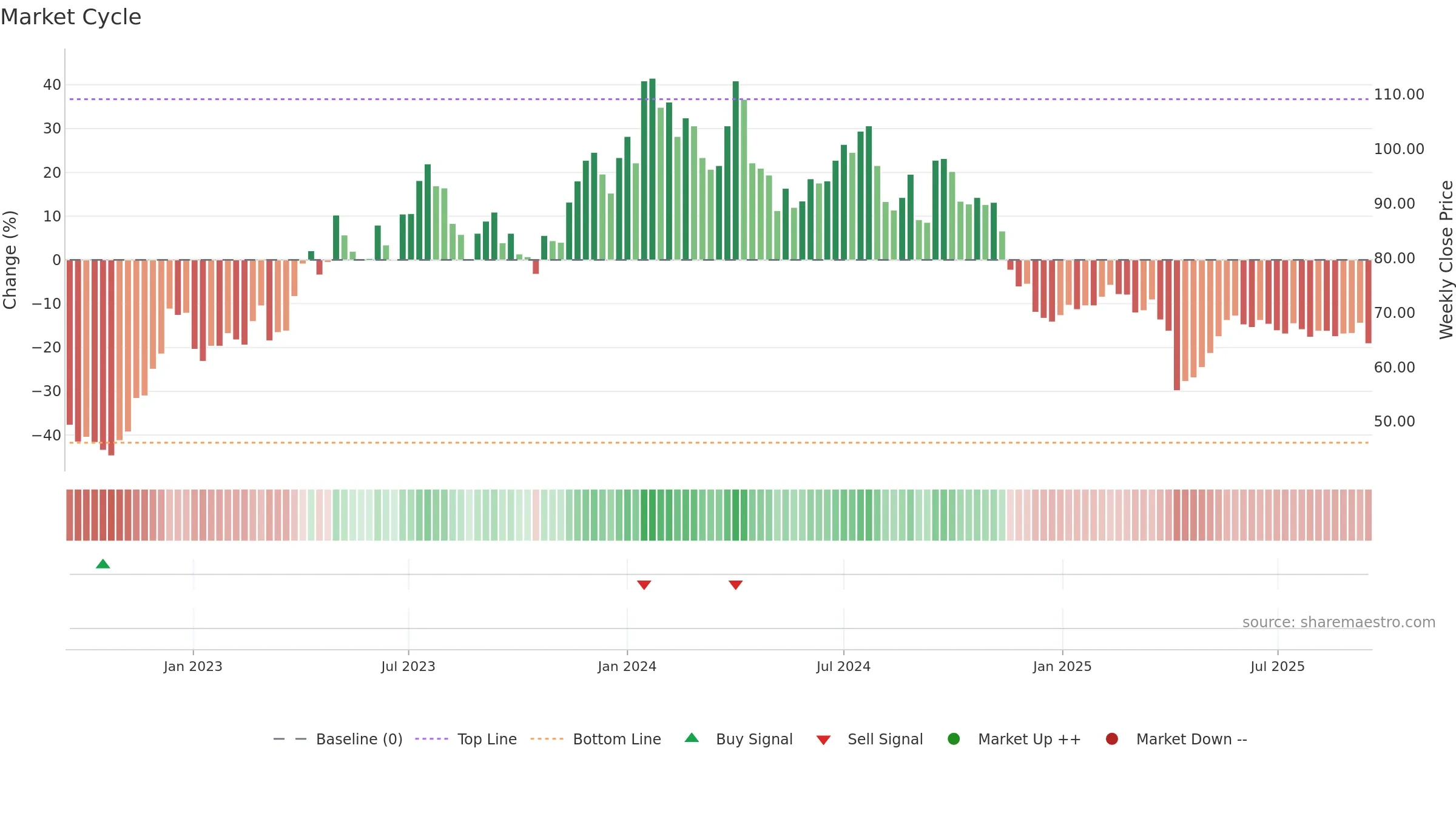1456x819 pixels.
Task: Click the Market Cycle chart title
Action: [71, 17]
